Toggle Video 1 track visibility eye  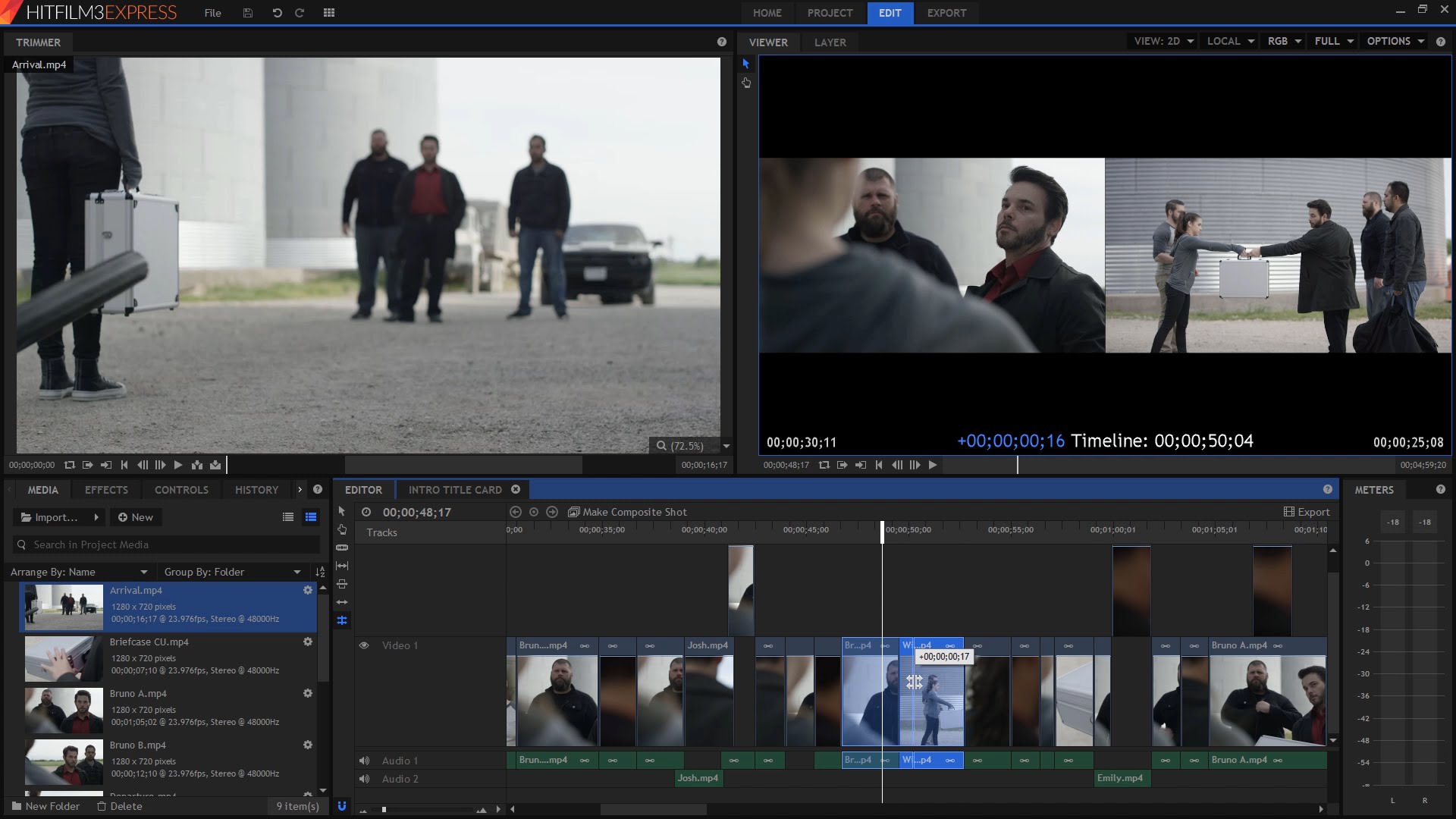coord(364,645)
